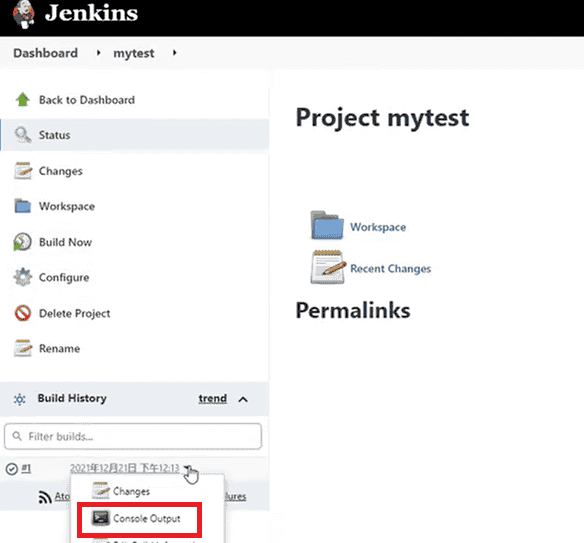584x543 pixels.
Task: Click the large Workspace folder icon
Action: tap(327, 225)
